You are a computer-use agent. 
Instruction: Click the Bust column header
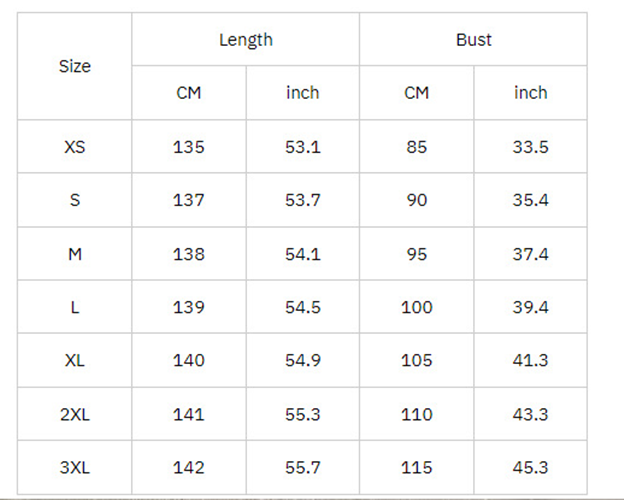coord(474,40)
